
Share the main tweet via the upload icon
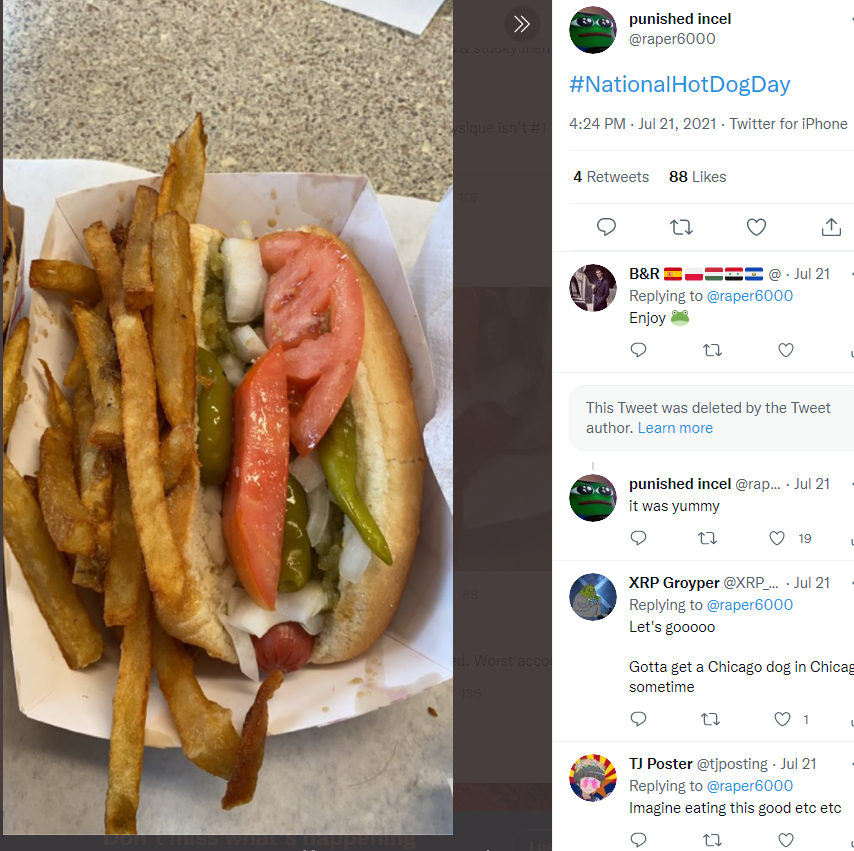[831, 227]
